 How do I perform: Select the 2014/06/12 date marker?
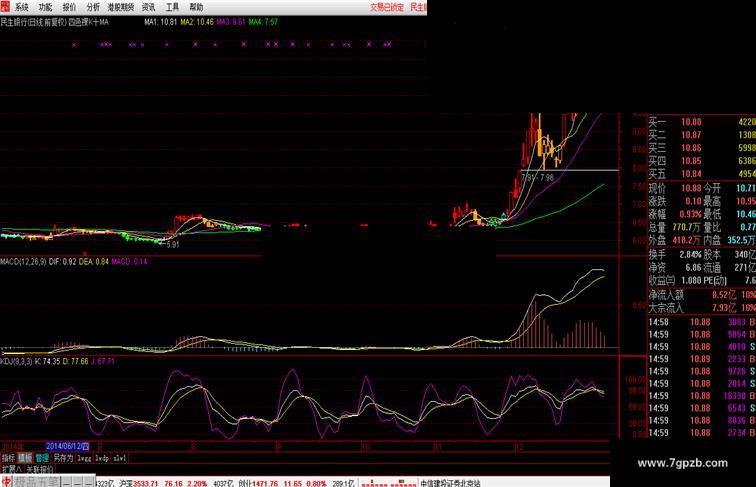pos(68,446)
